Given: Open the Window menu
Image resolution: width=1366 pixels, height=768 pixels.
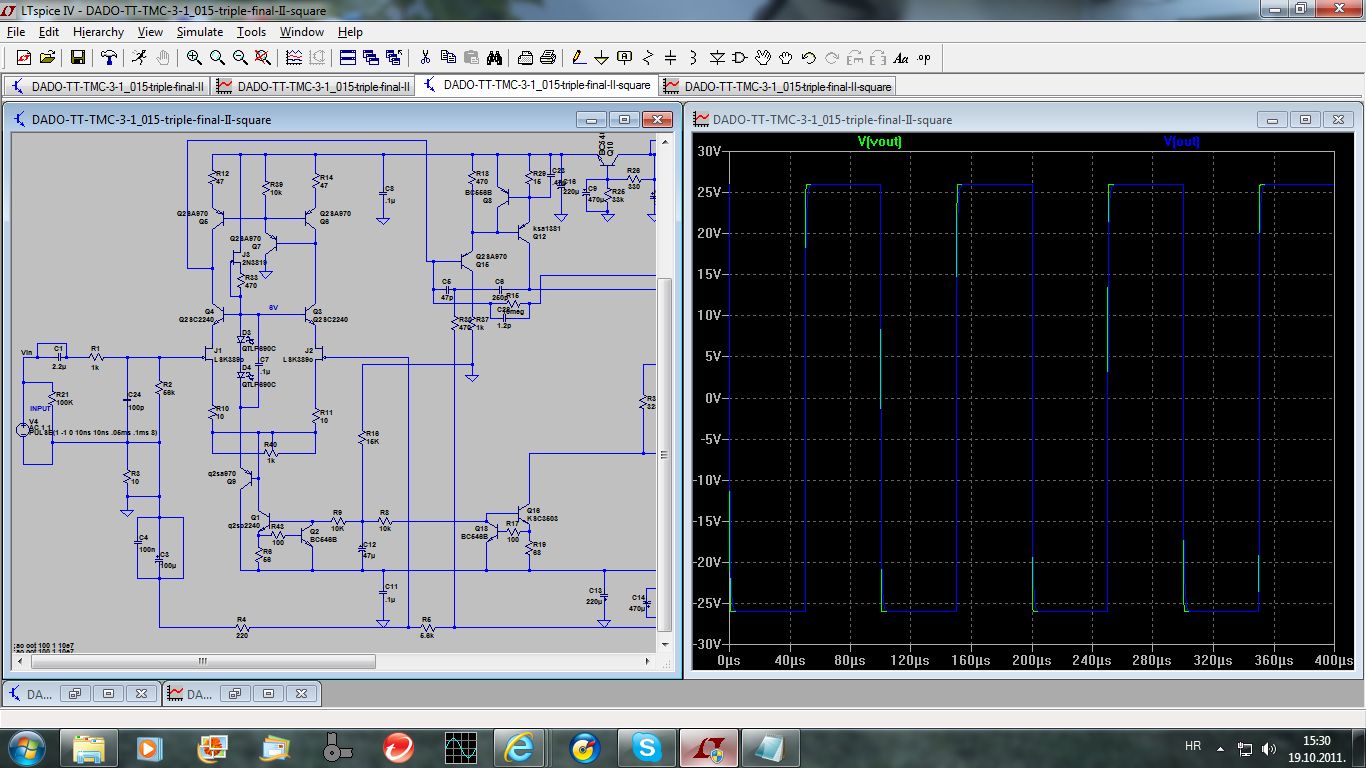Looking at the screenshot, I should point(301,32).
